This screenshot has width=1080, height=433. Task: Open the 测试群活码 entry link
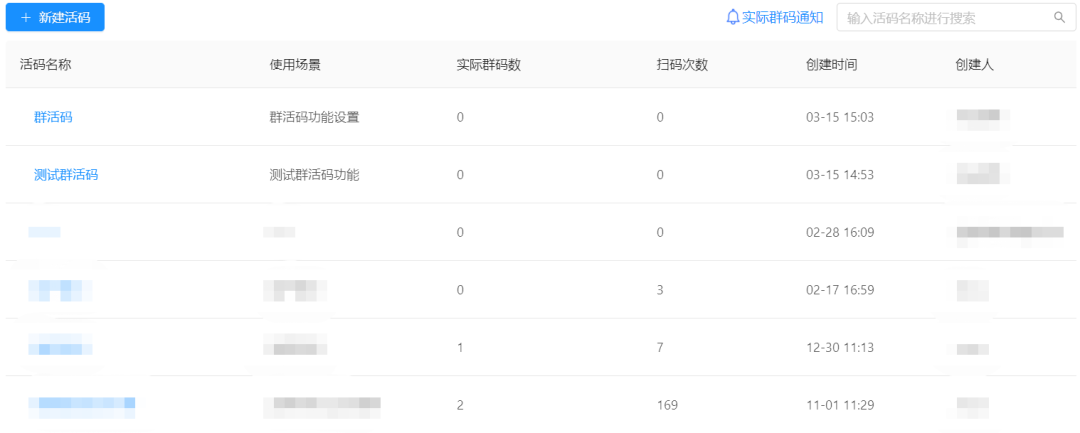(66, 175)
